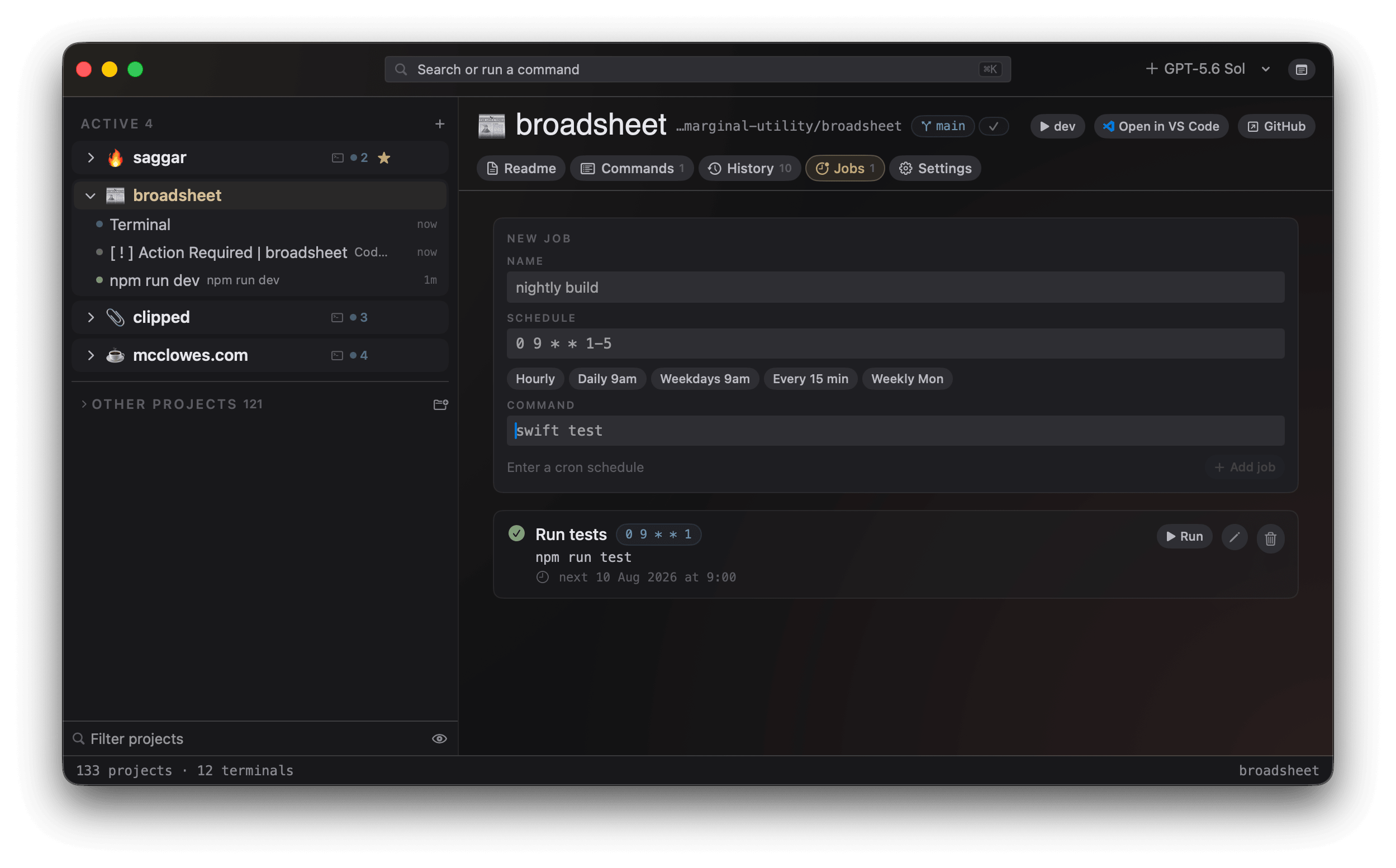Click the terminal count icon on mcclowes.com row
The image size is (1396, 868).
[x=337, y=355]
